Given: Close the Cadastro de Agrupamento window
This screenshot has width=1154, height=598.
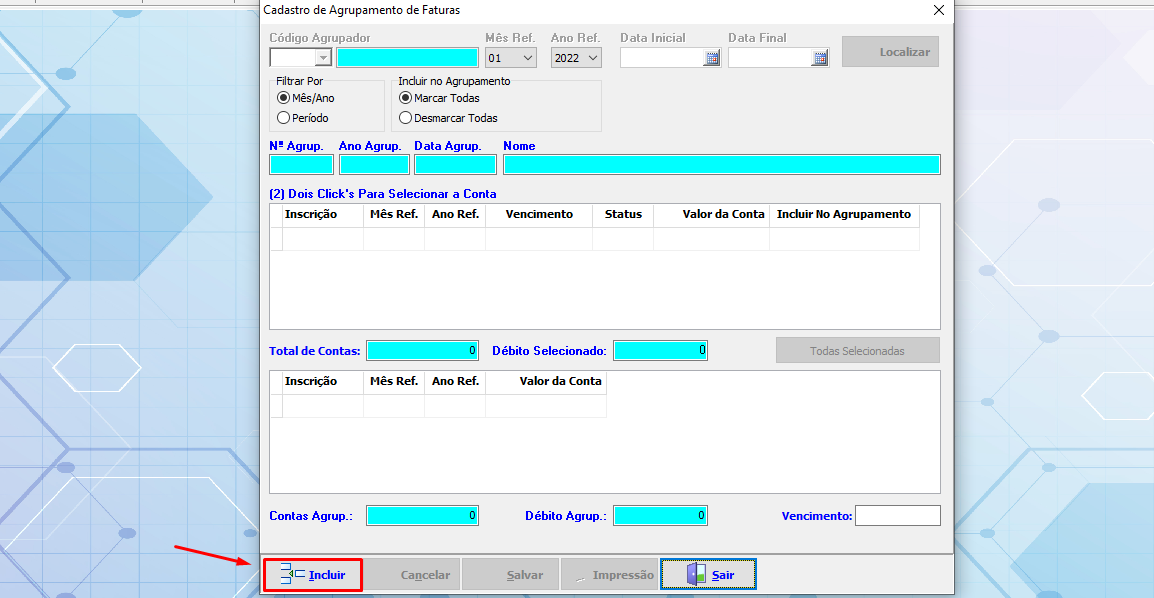Looking at the screenshot, I should [938, 10].
